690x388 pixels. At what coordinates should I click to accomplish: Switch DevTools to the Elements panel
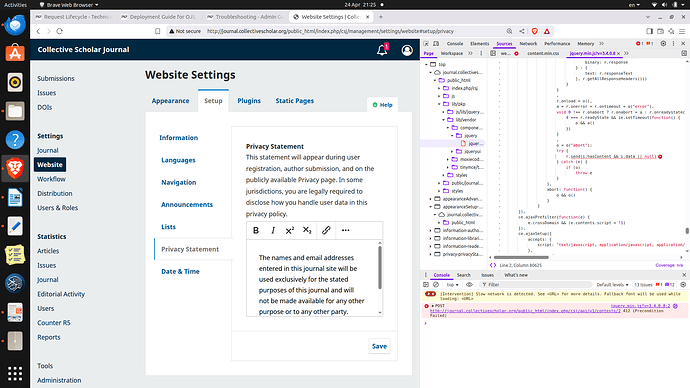[480, 44]
